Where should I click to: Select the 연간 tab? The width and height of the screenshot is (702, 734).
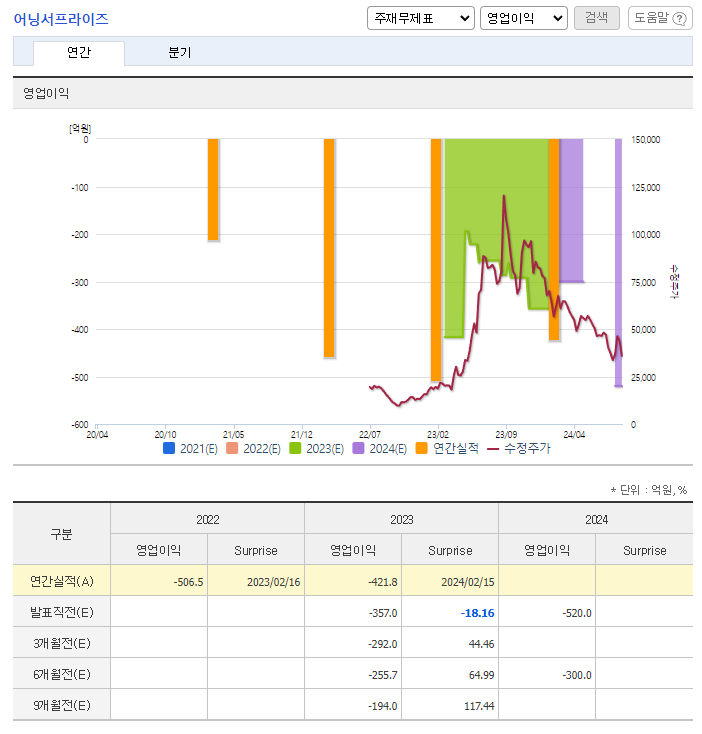click(x=79, y=52)
